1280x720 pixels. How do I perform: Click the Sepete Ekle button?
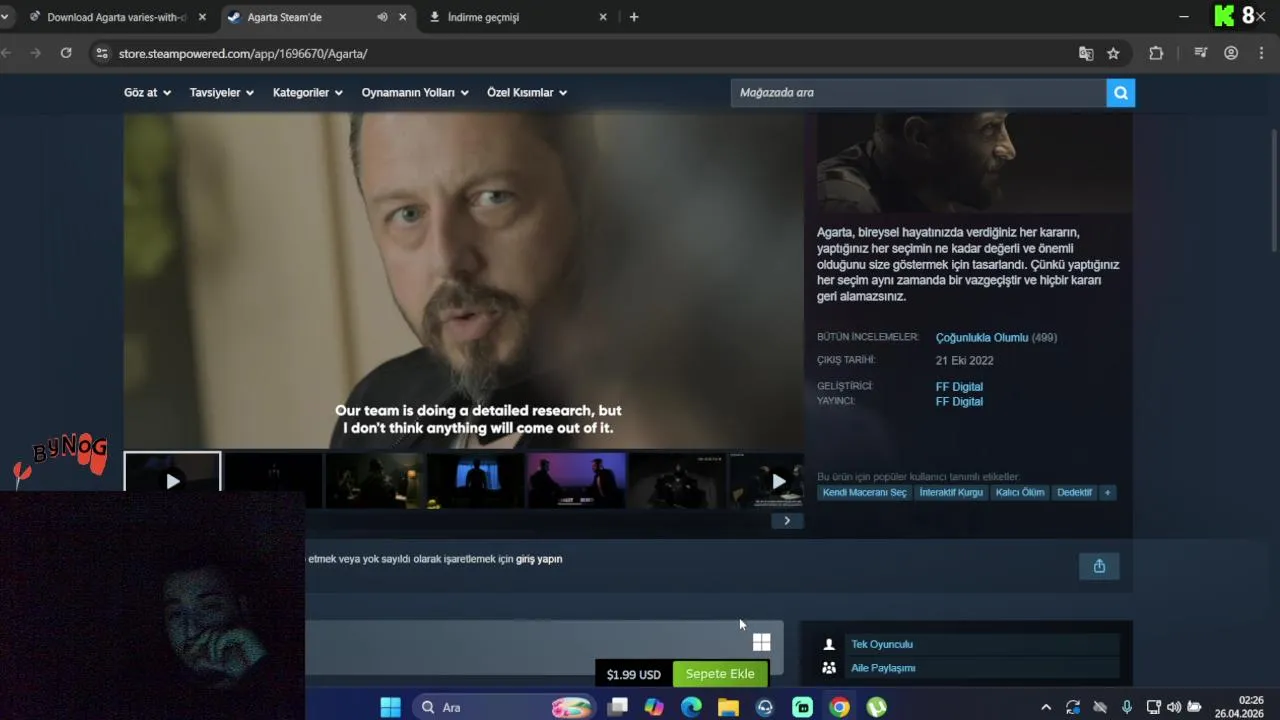720,674
